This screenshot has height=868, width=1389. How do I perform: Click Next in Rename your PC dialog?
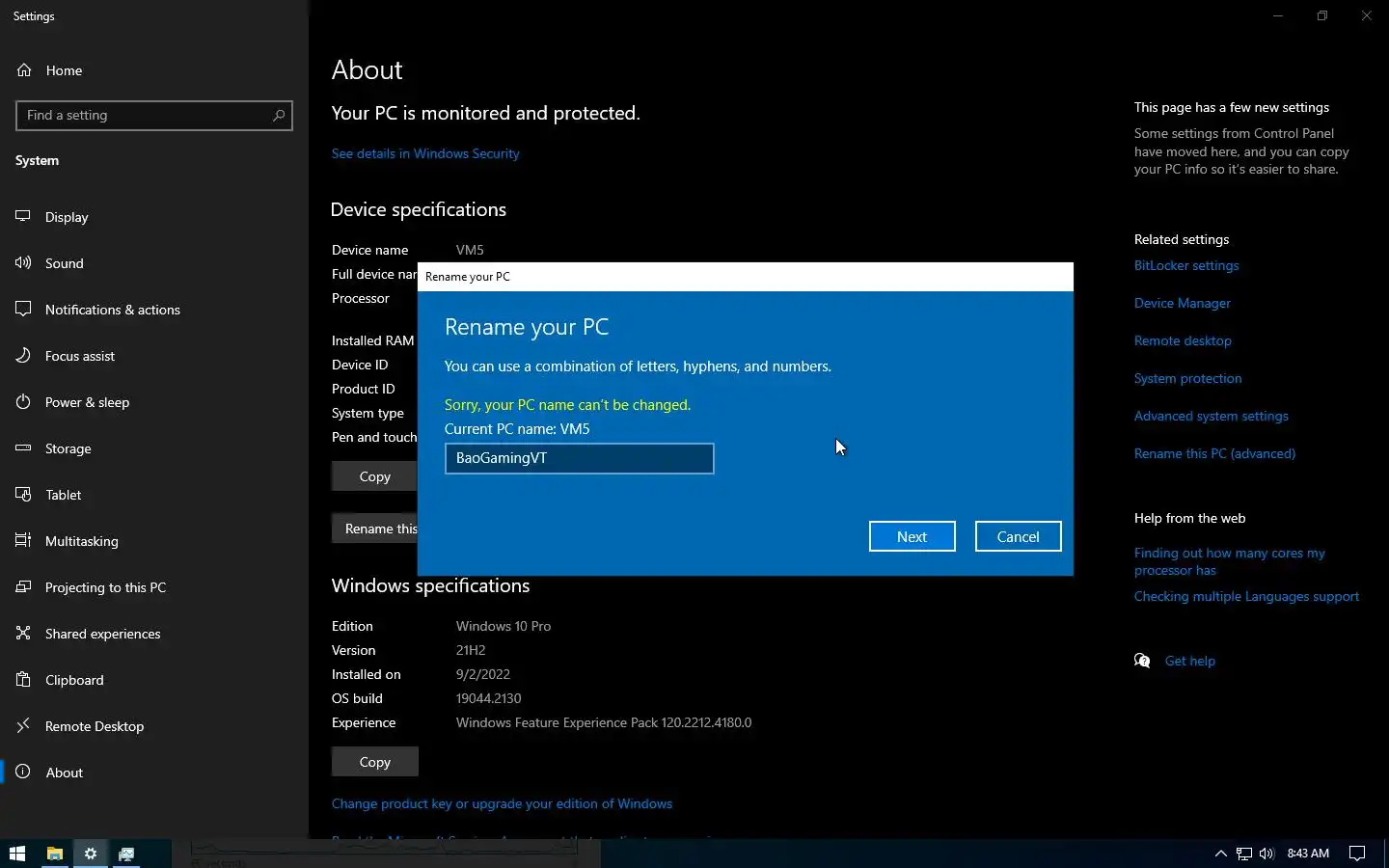(912, 536)
